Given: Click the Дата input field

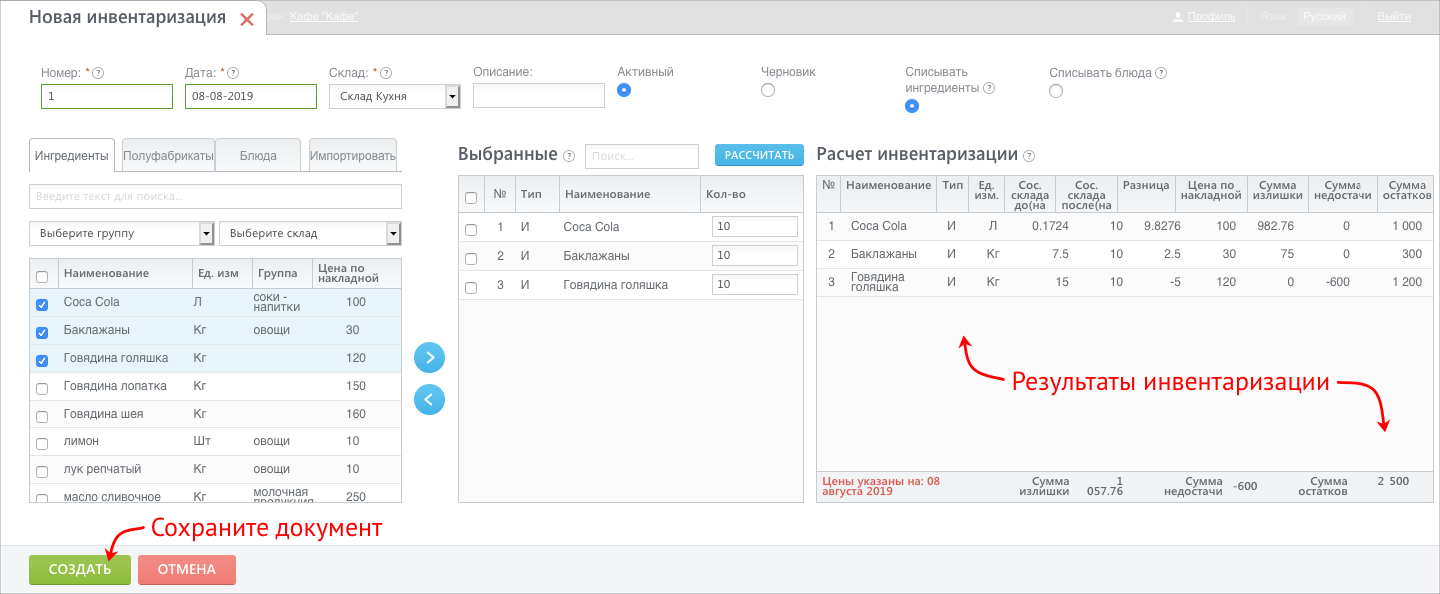Looking at the screenshot, I should tap(251, 96).
